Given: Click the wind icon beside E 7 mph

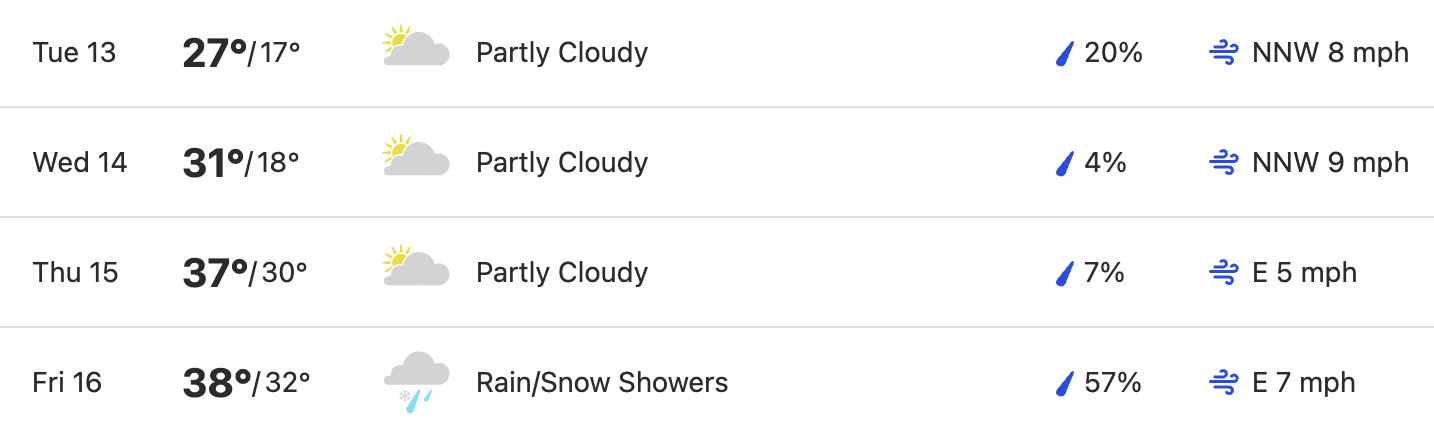Looking at the screenshot, I should [x=1224, y=383].
